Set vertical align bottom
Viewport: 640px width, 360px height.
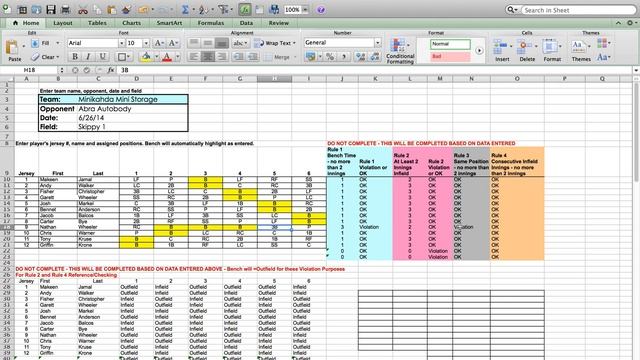(x=222, y=43)
